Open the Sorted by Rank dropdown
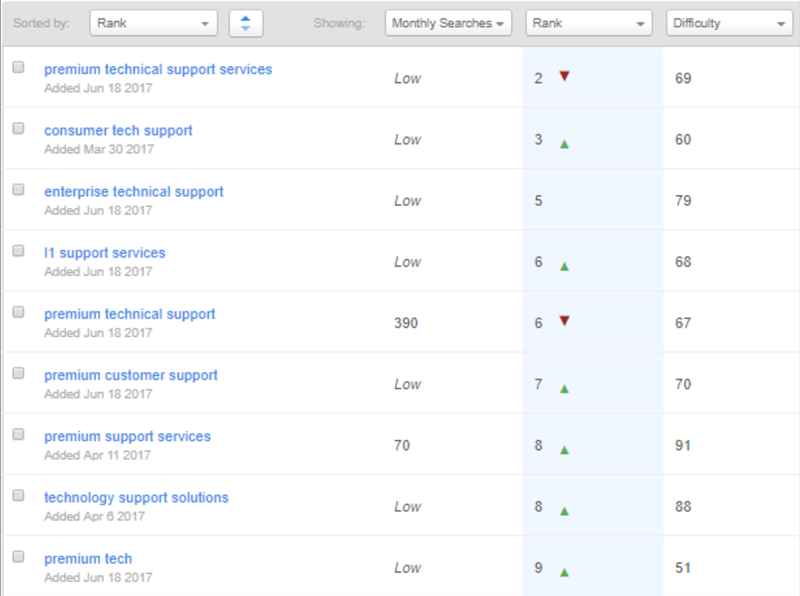 [153, 23]
